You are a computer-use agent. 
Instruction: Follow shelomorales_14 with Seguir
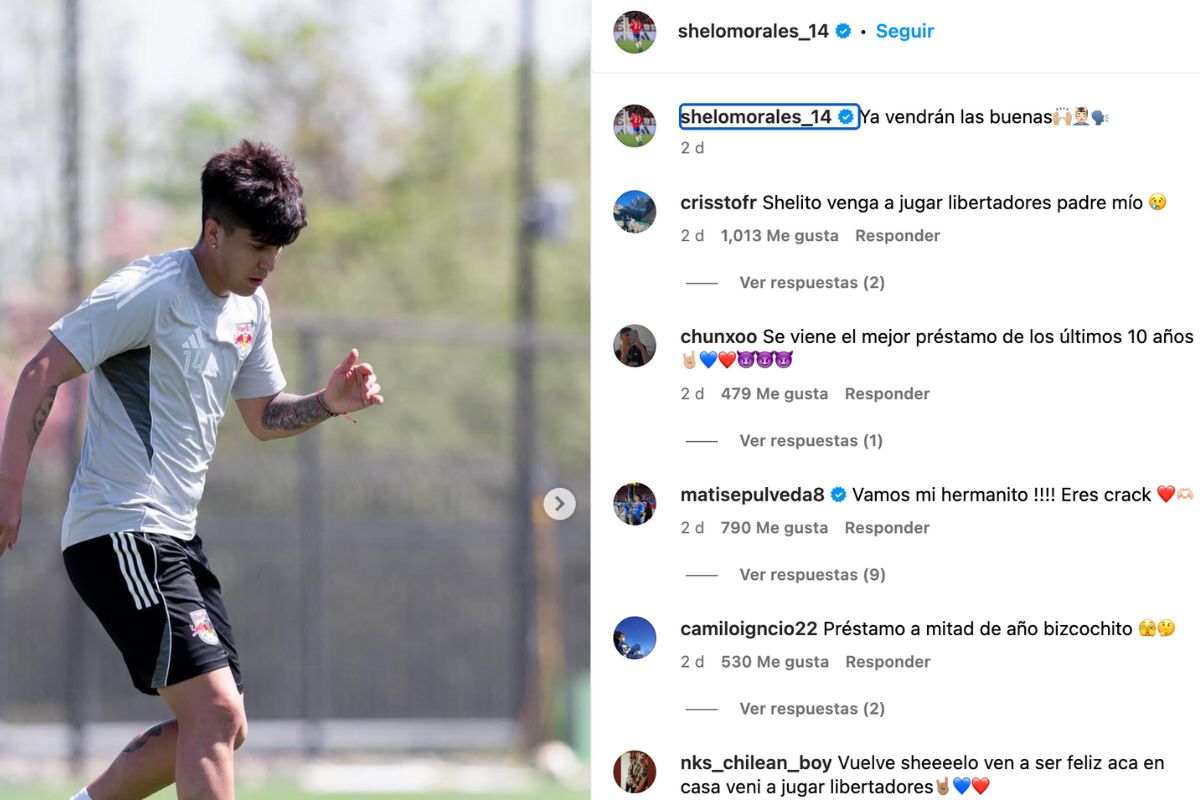click(x=905, y=31)
